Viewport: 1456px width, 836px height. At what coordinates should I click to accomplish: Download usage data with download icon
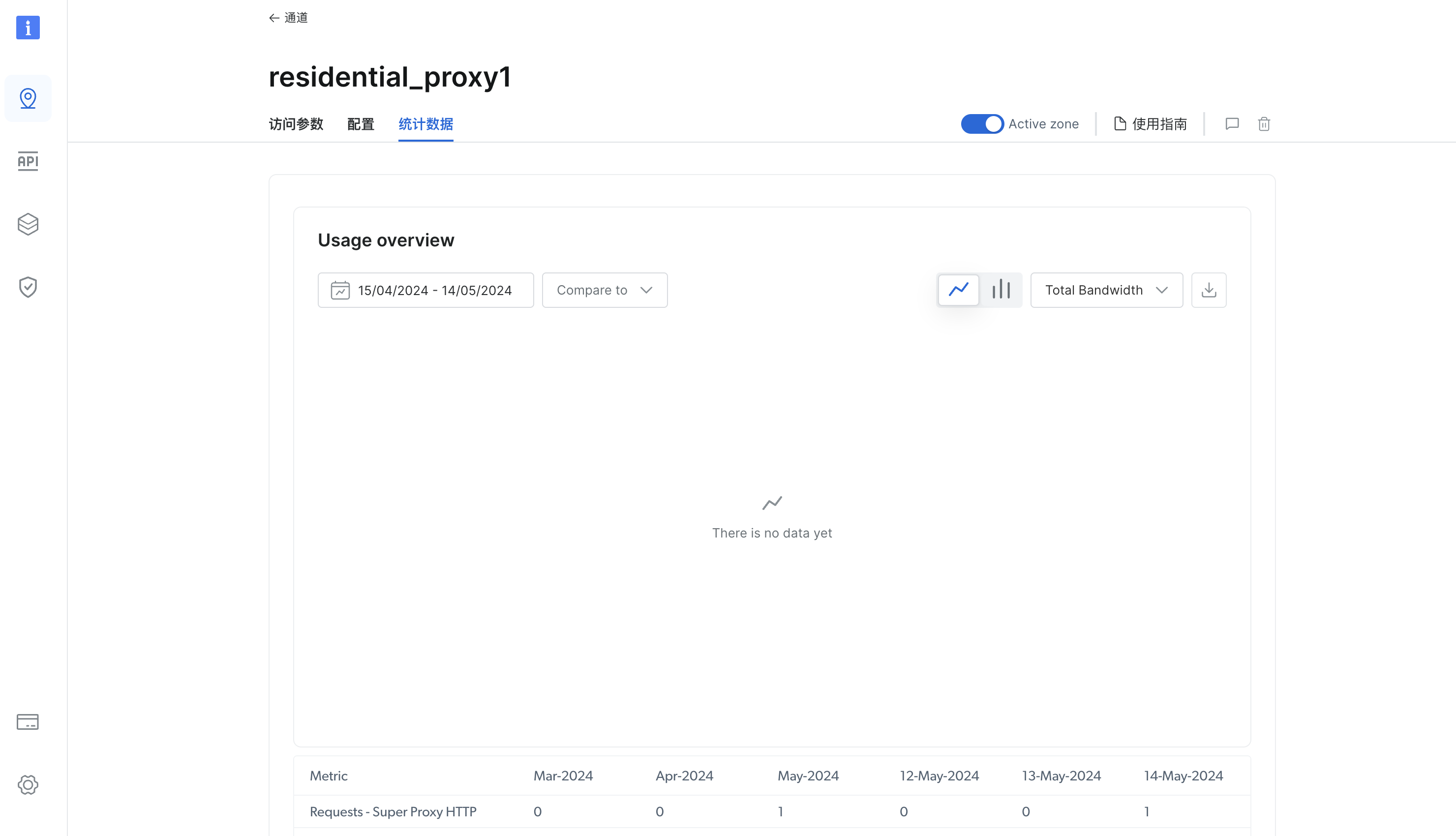(x=1209, y=290)
